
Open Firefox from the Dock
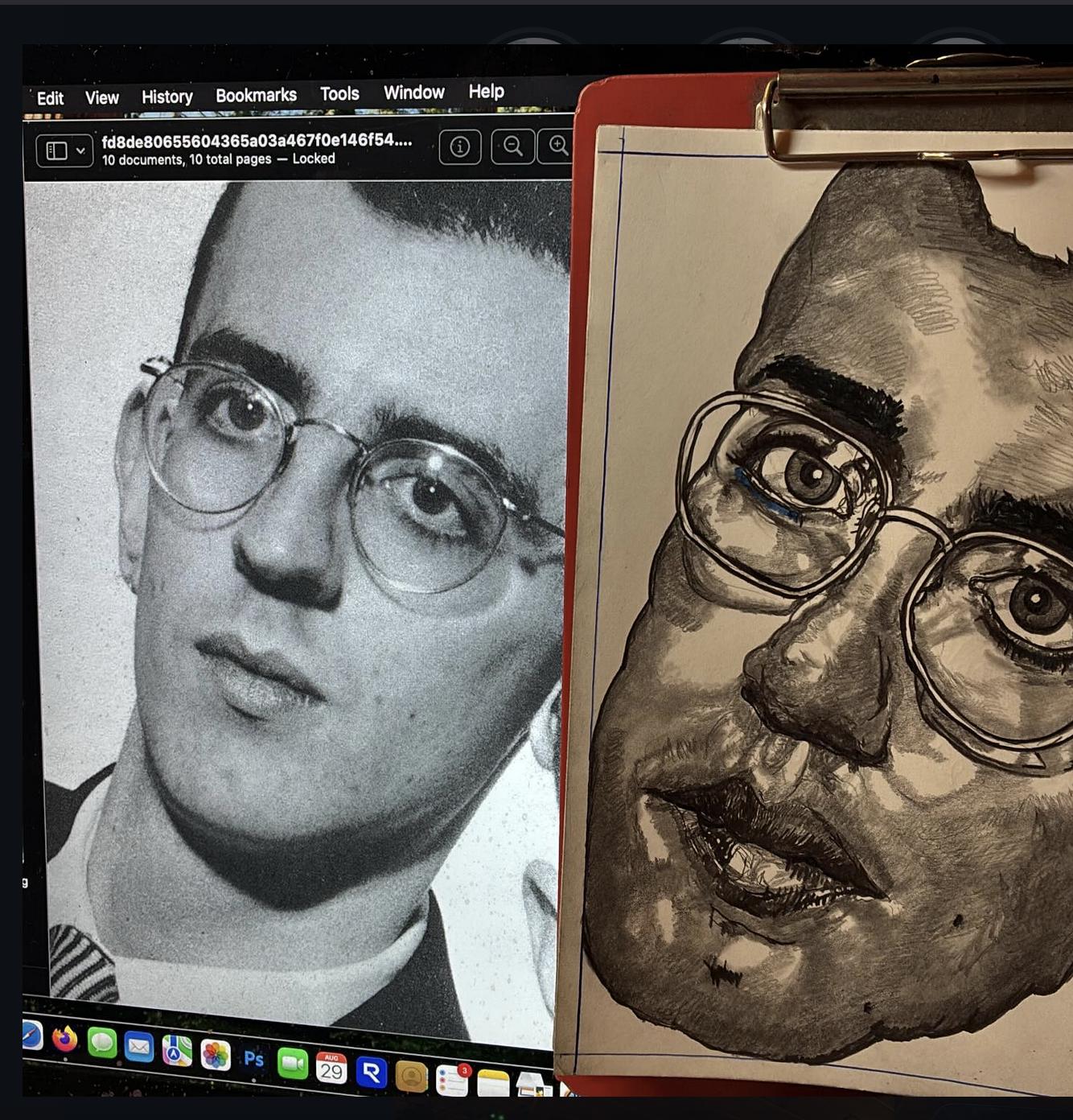(64, 1044)
